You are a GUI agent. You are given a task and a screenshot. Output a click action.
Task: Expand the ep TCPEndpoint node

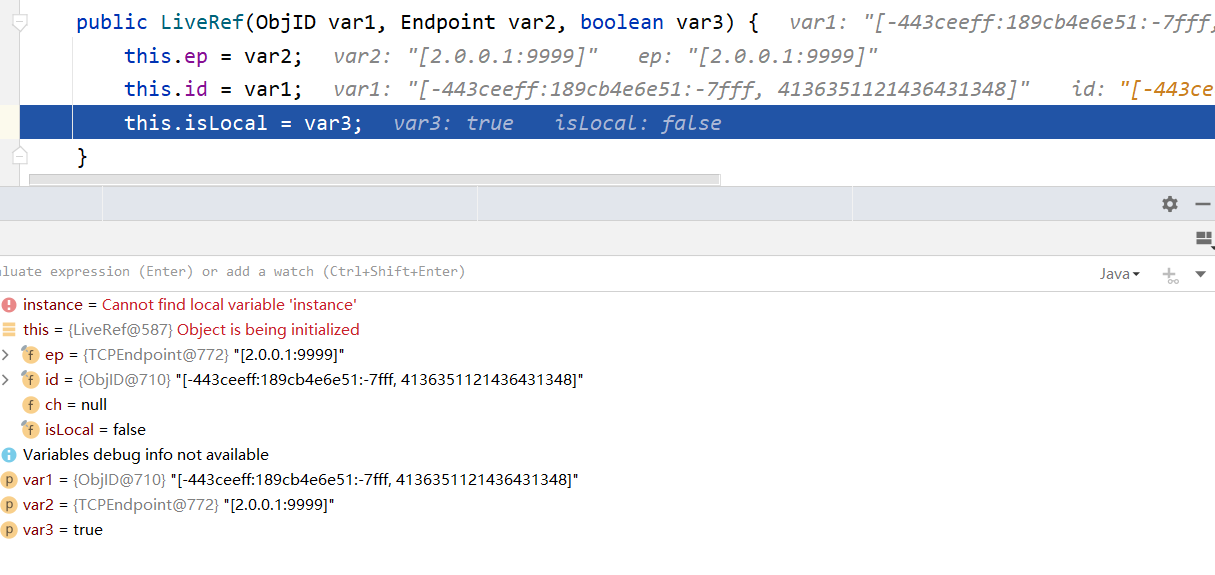tap(6, 354)
